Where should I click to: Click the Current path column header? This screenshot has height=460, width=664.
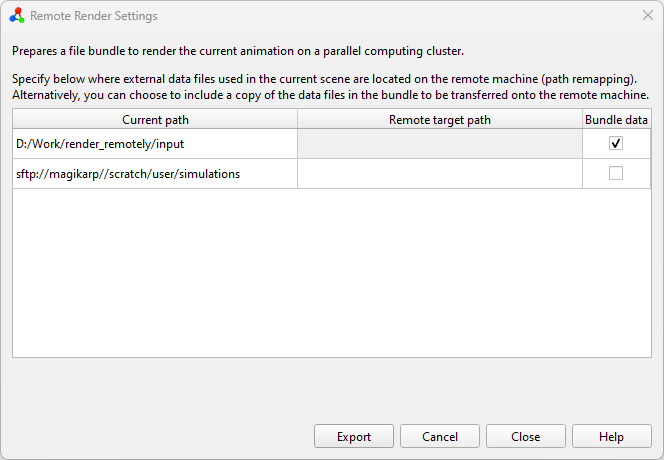[155, 120]
